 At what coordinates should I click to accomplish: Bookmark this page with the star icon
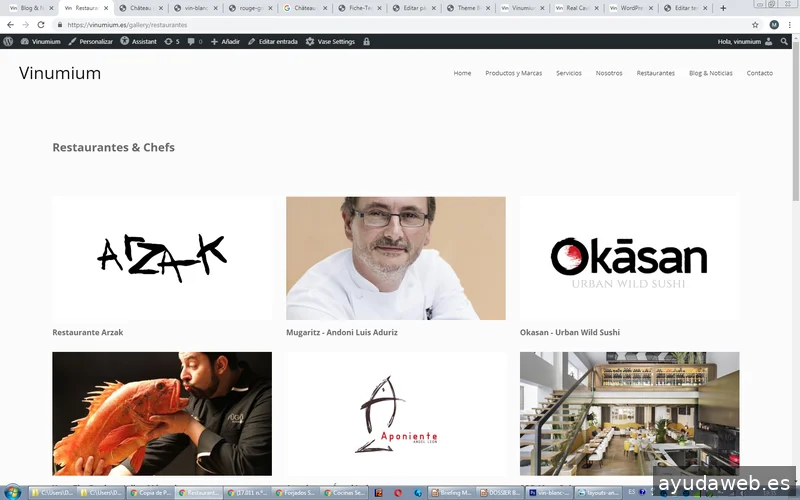(755, 24)
